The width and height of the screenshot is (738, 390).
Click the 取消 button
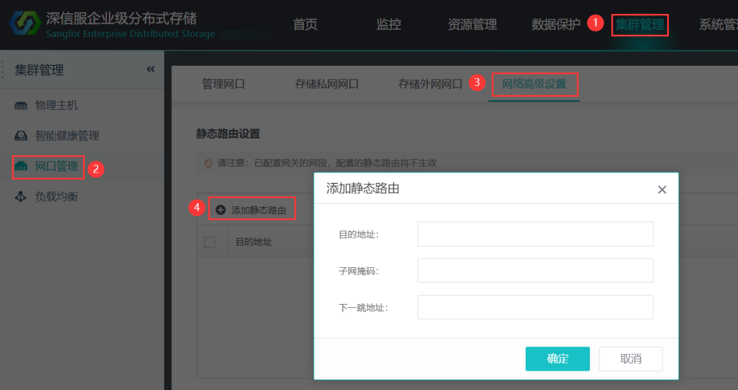631,359
